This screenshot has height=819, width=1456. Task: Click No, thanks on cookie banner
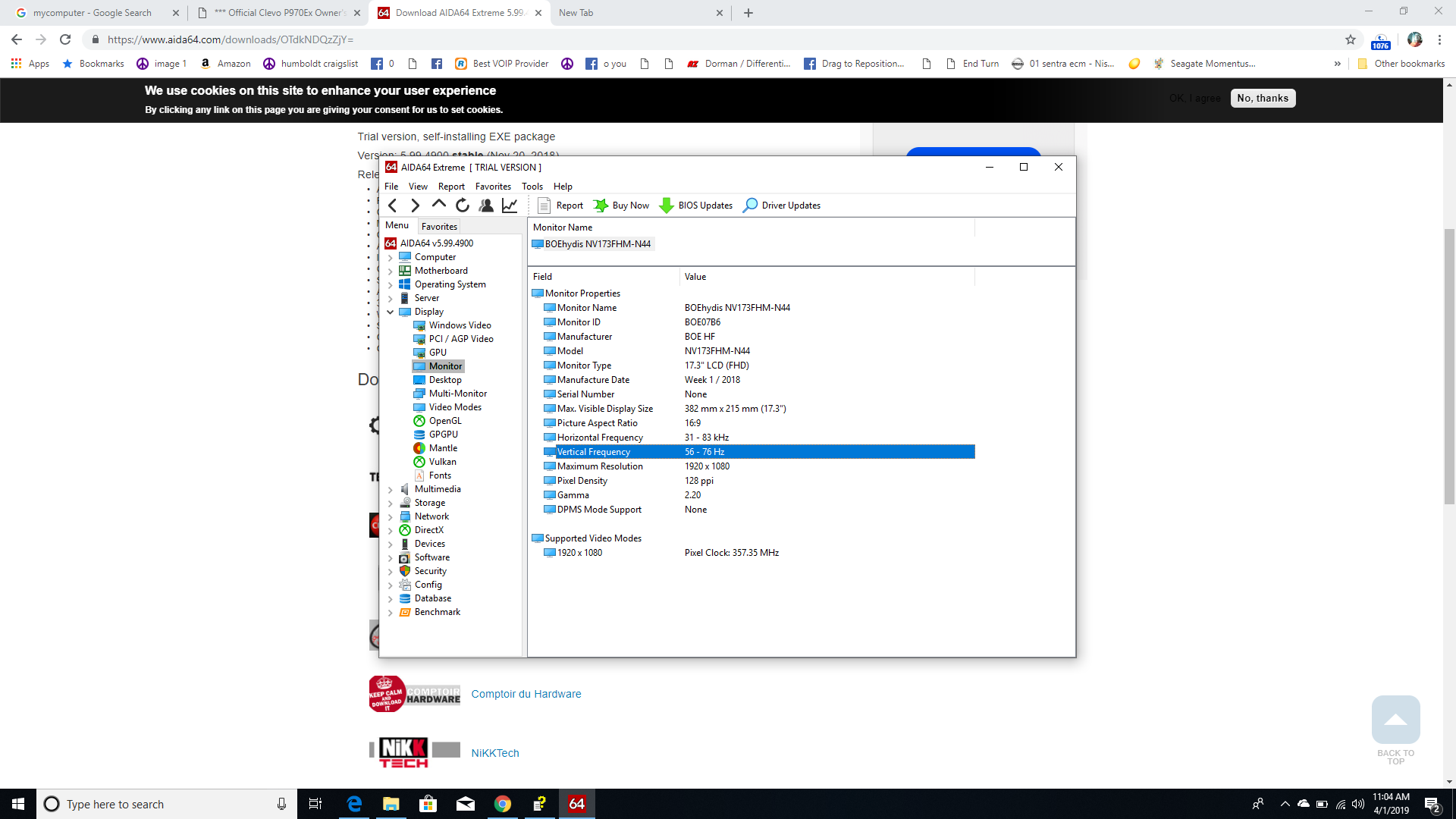[1263, 98]
